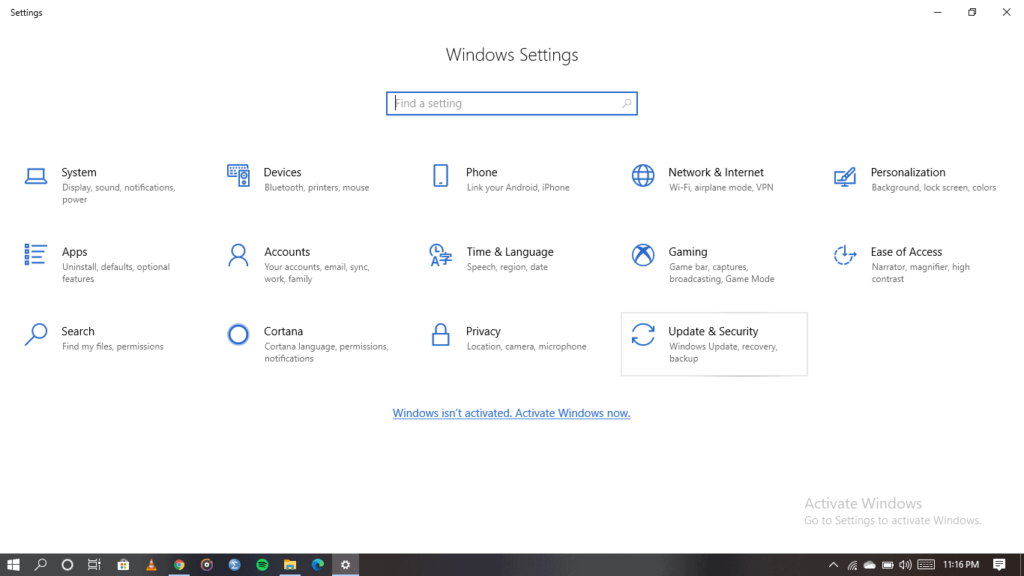
Task: Open Update & Security sync arrows icon
Action: click(643, 334)
